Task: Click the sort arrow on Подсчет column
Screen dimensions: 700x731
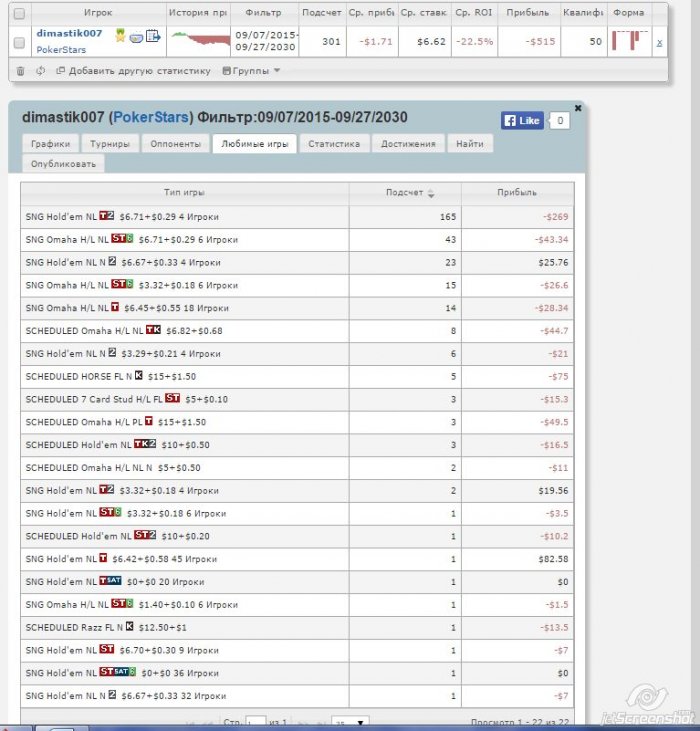Action: pyautogui.click(x=431, y=193)
